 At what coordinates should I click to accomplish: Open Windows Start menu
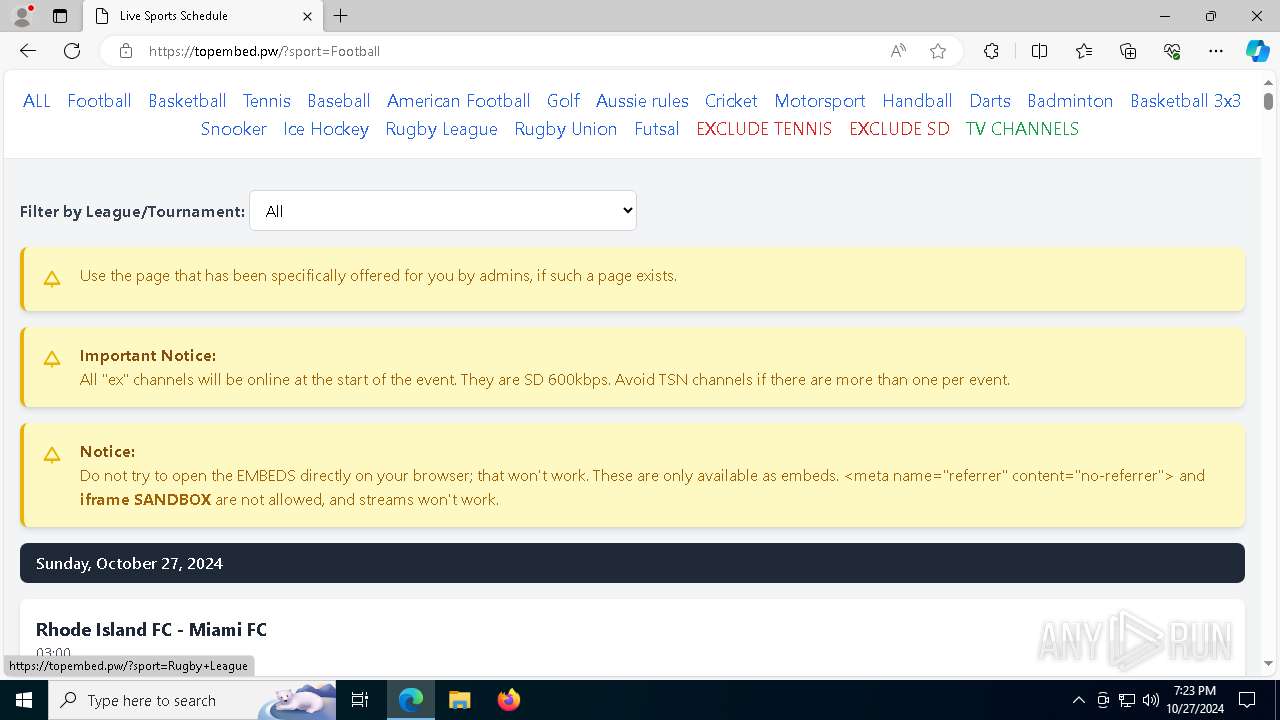pyautogui.click(x=24, y=700)
